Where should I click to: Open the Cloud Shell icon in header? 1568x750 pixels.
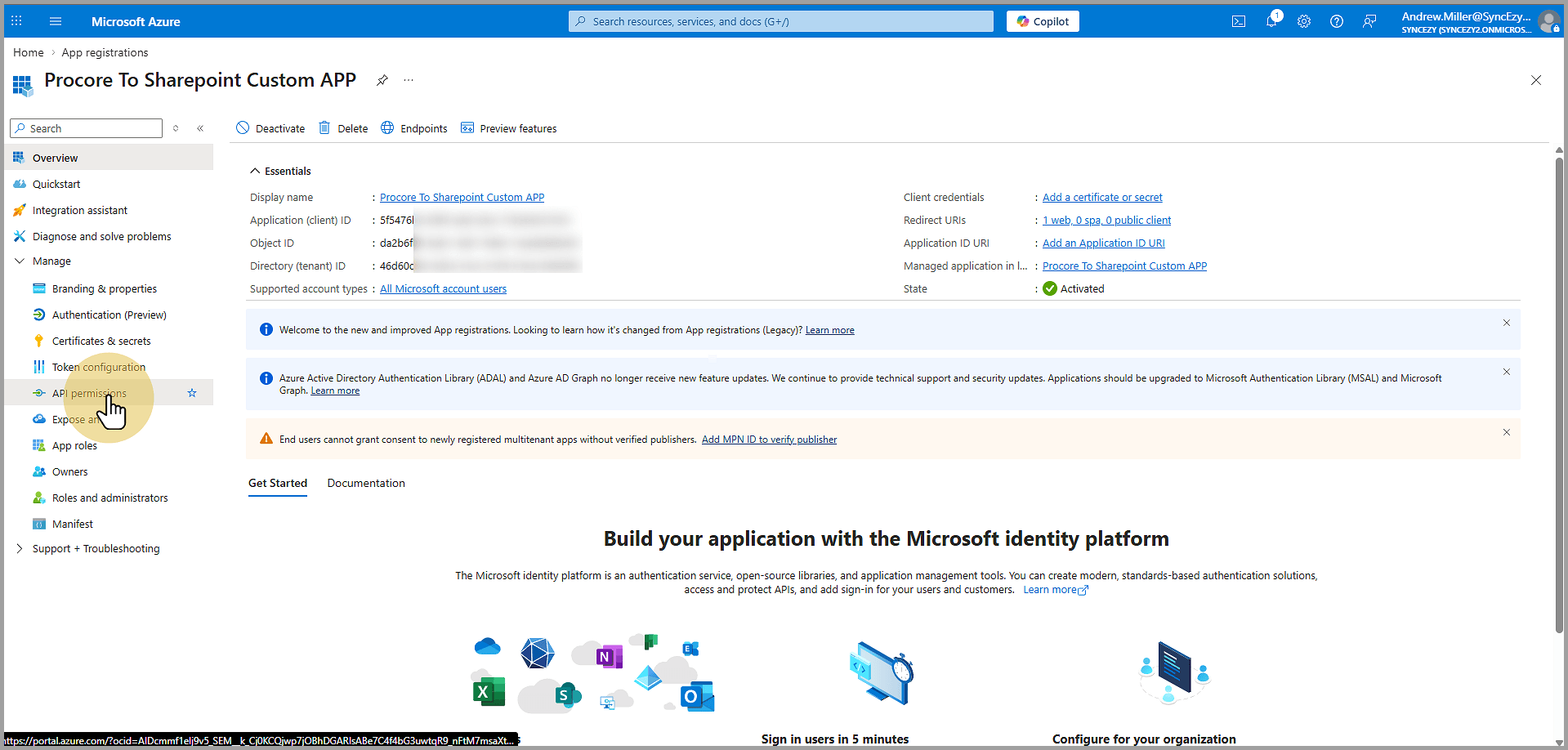(x=1239, y=21)
